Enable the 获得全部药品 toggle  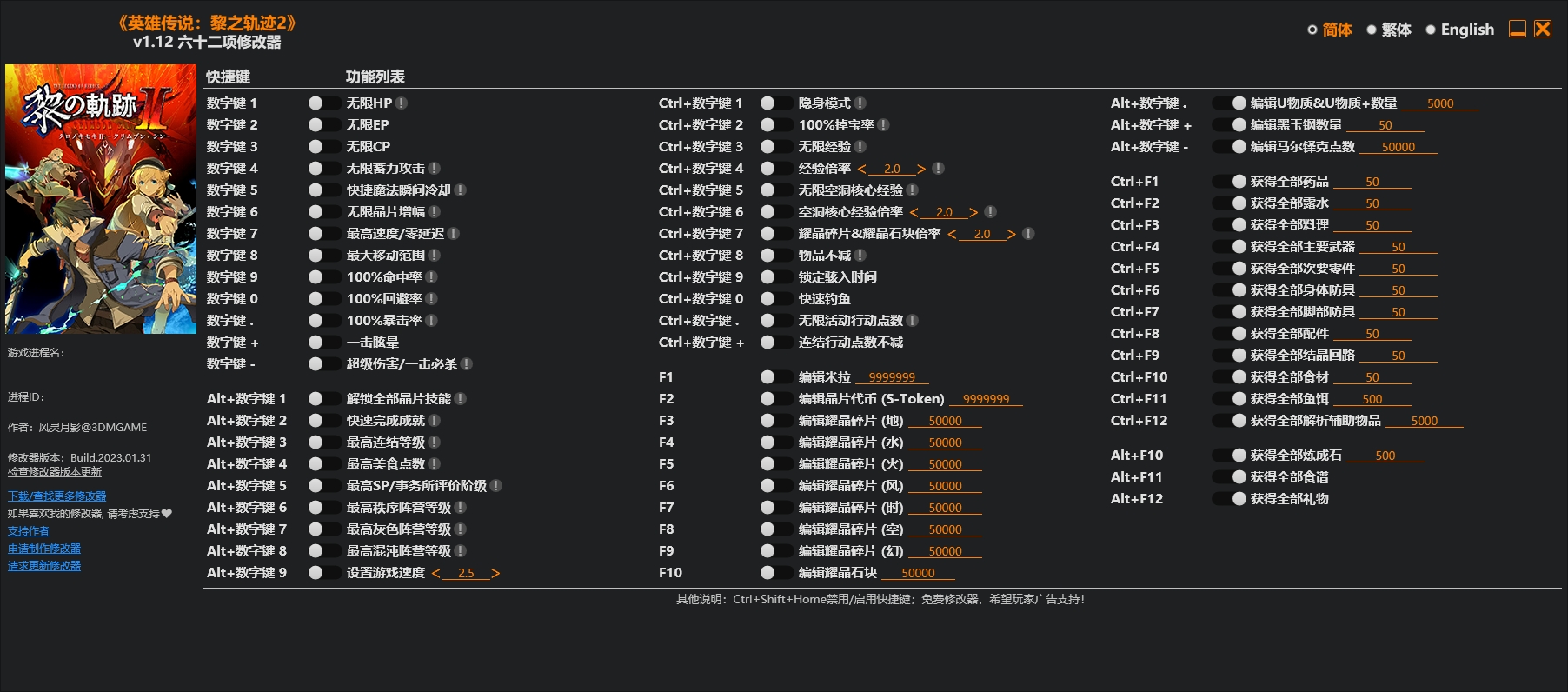pos(1230,181)
